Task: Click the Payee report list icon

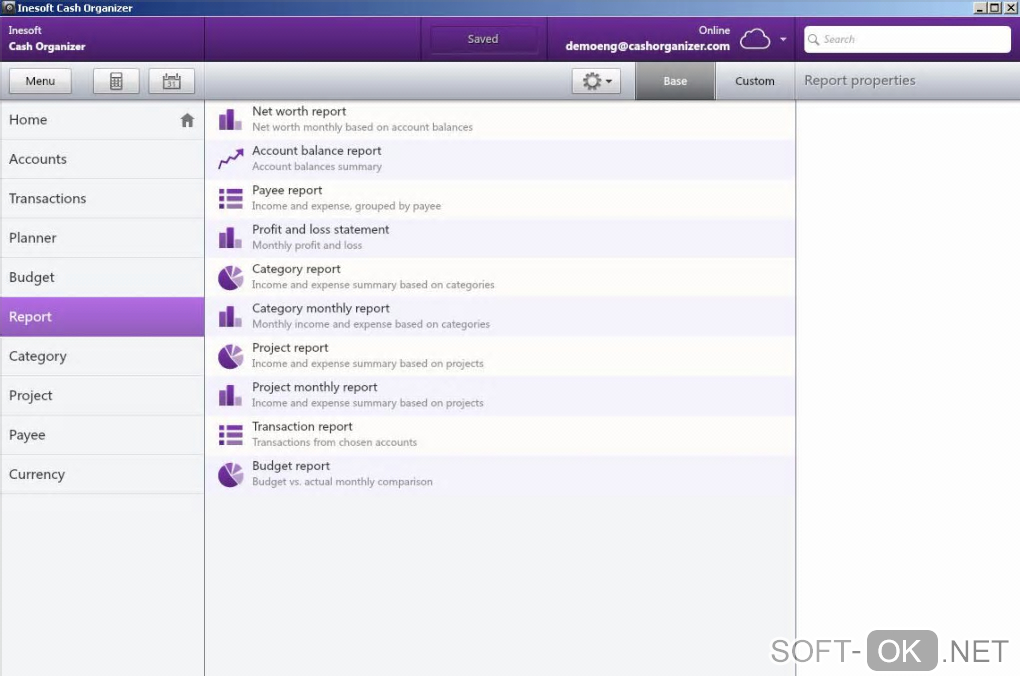Action: pos(230,198)
